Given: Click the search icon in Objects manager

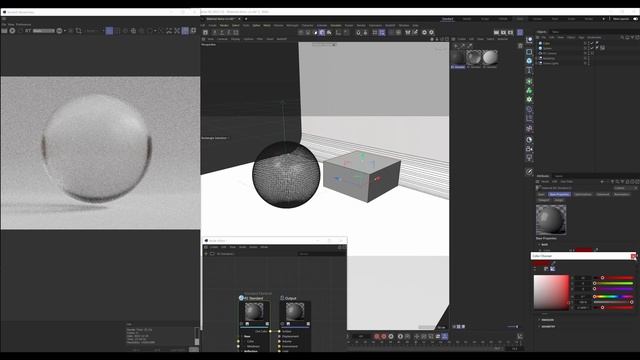Looking at the screenshot, I should [x=622, y=37].
